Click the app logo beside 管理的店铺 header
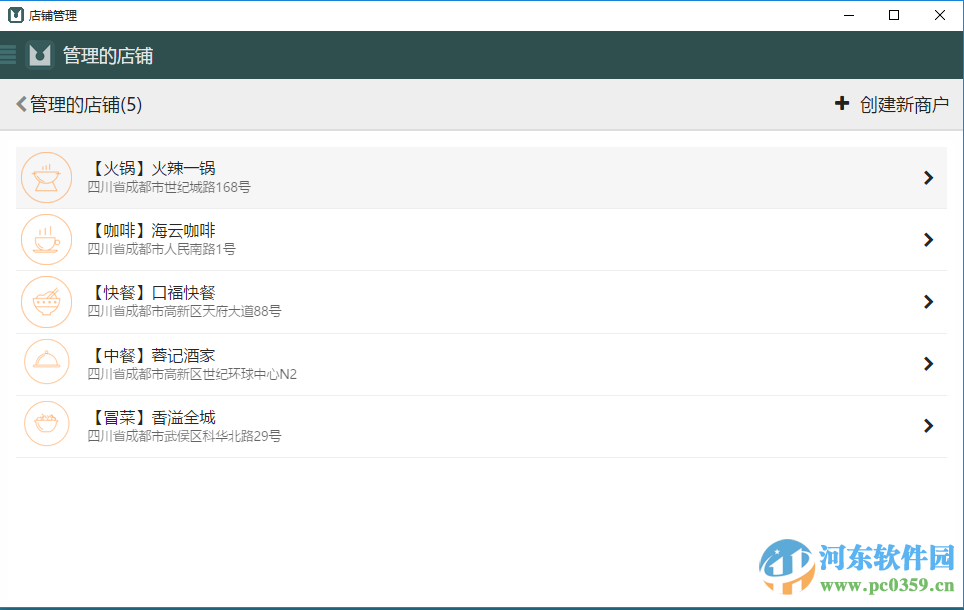The width and height of the screenshot is (964, 610). pyautogui.click(x=40, y=55)
